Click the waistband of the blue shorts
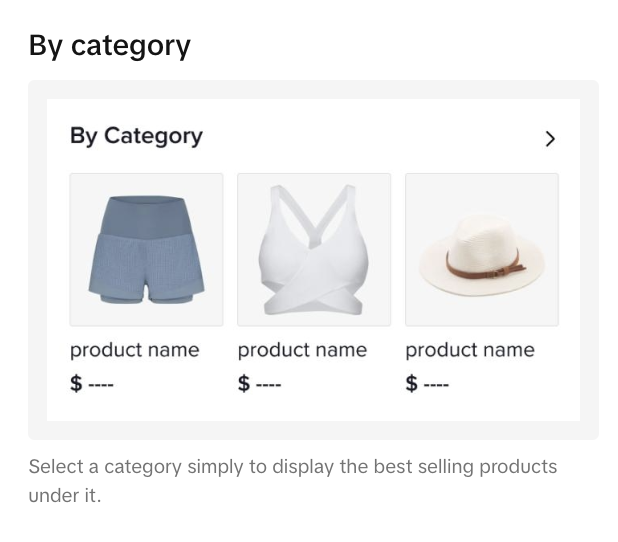This screenshot has width=618, height=542. pos(146,204)
